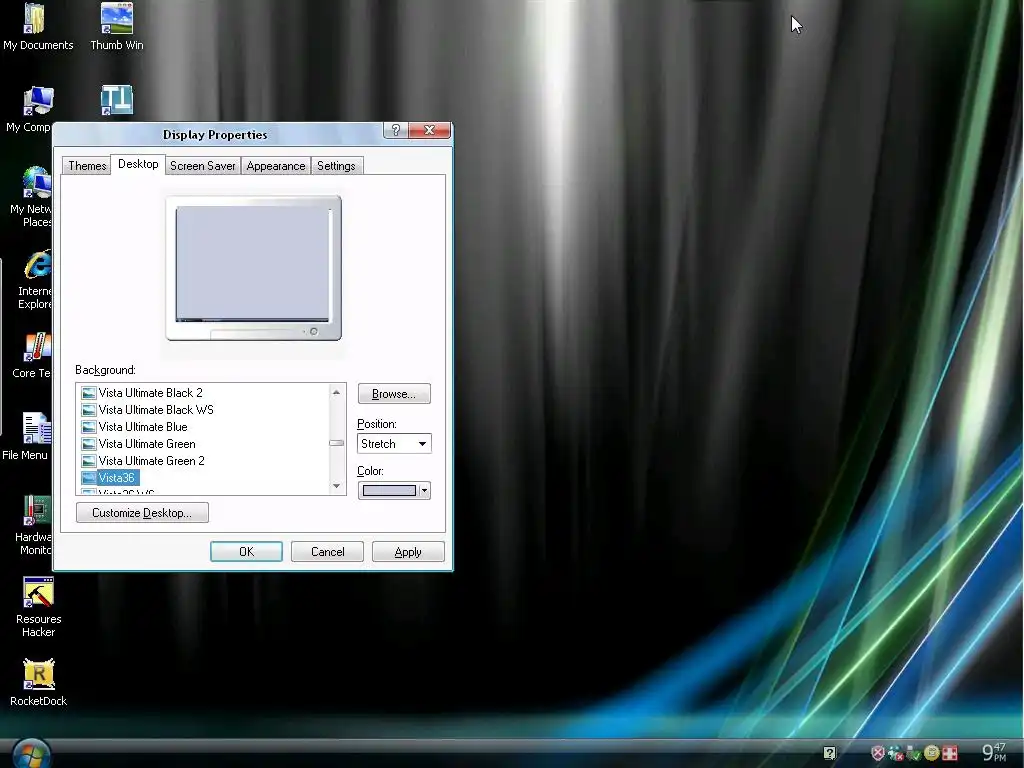
Task: Select Vista Ultimate Green background
Action: [x=147, y=443]
